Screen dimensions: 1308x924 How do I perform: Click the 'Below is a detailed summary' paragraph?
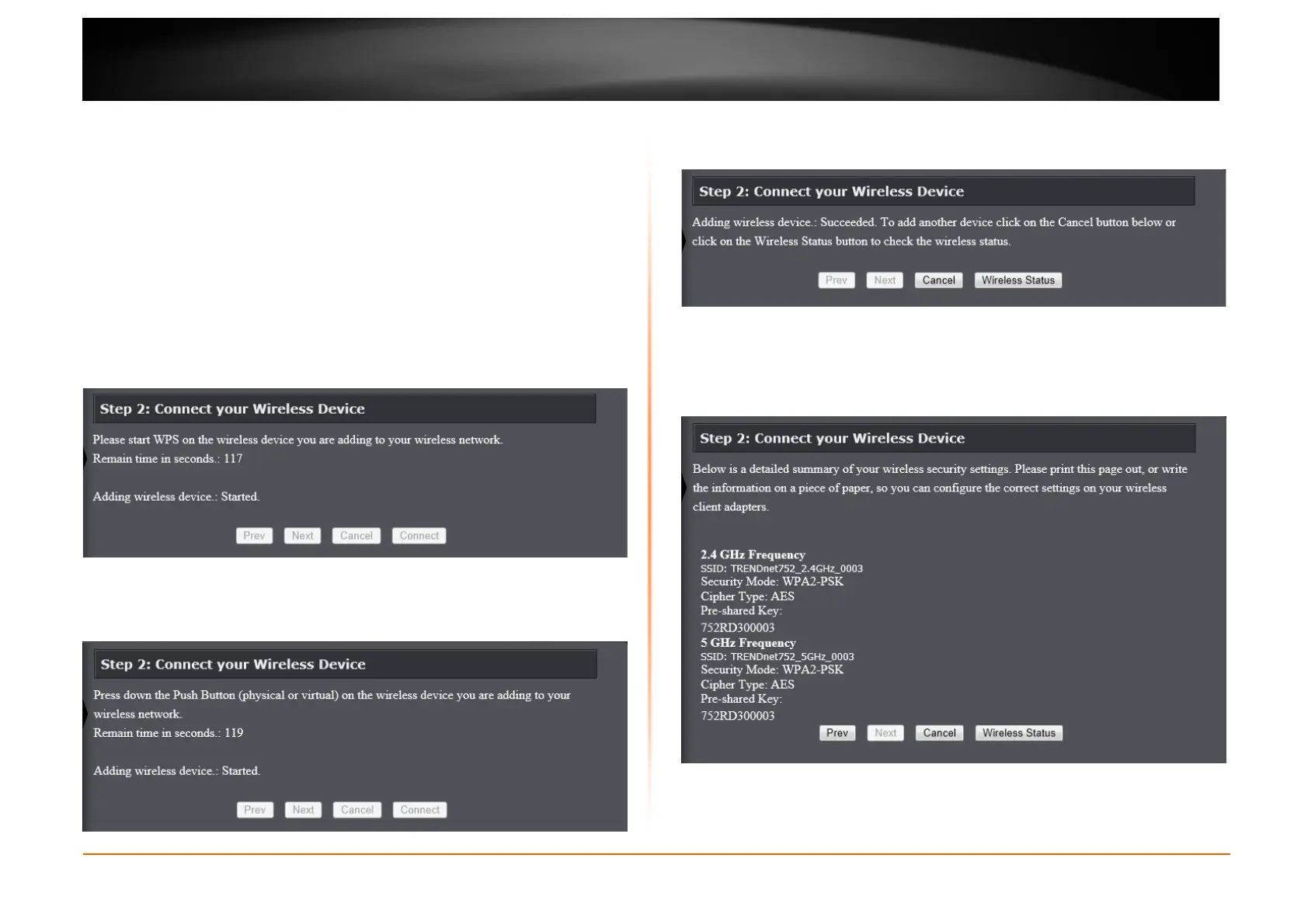tap(940, 488)
